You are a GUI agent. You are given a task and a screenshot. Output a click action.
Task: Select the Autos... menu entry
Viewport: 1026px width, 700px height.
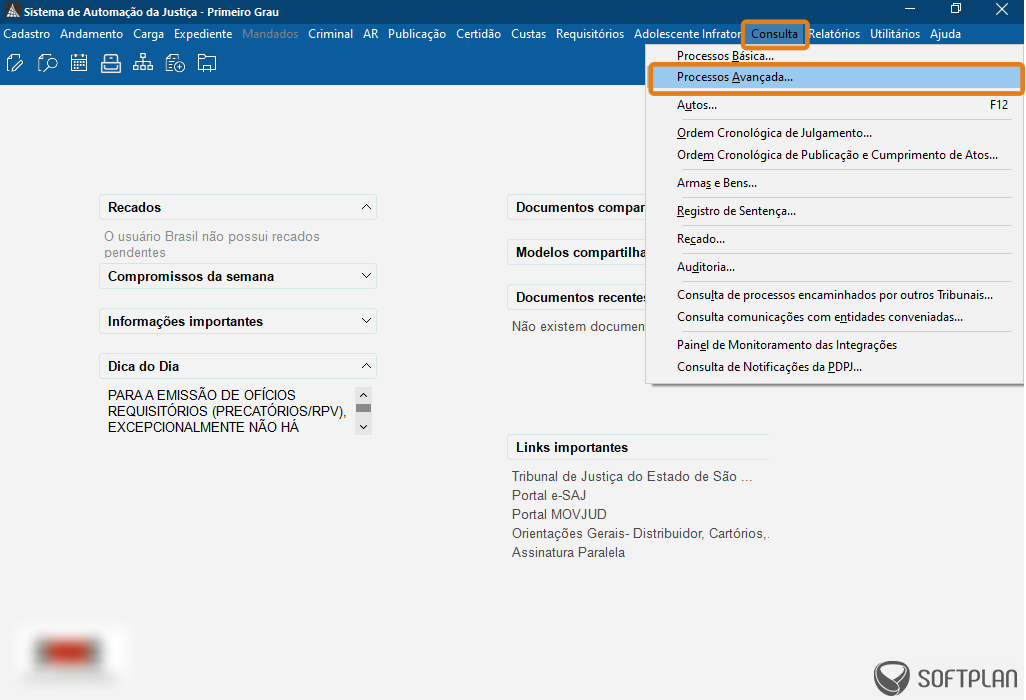pos(834,105)
